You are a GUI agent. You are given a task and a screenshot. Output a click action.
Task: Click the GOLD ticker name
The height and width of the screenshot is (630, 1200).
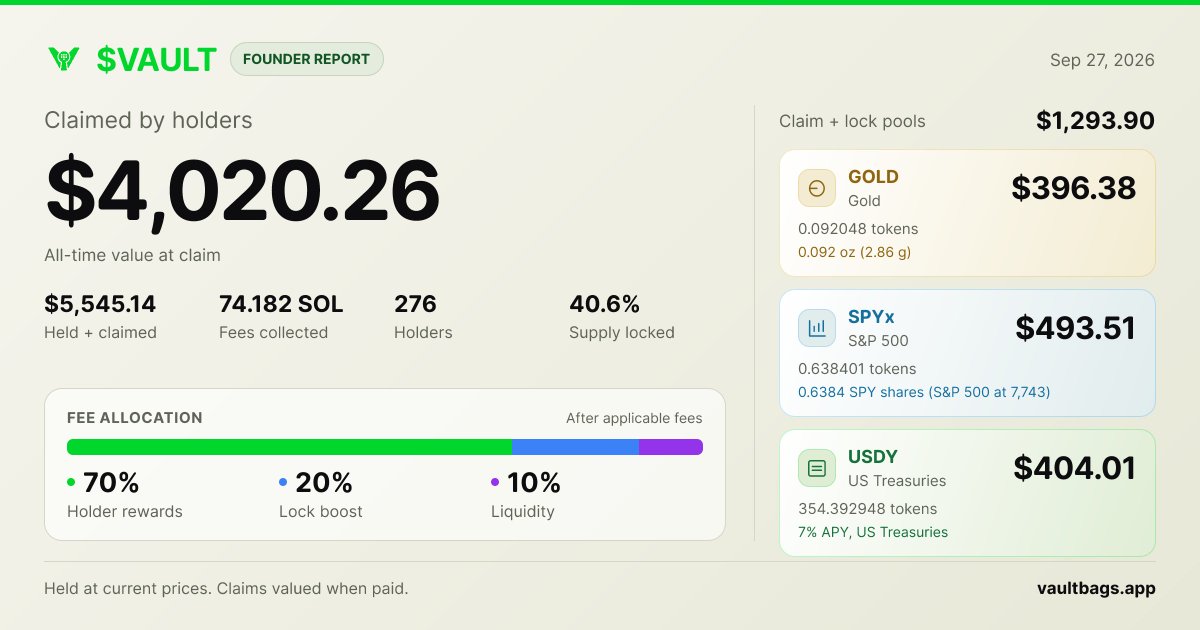coord(873,177)
